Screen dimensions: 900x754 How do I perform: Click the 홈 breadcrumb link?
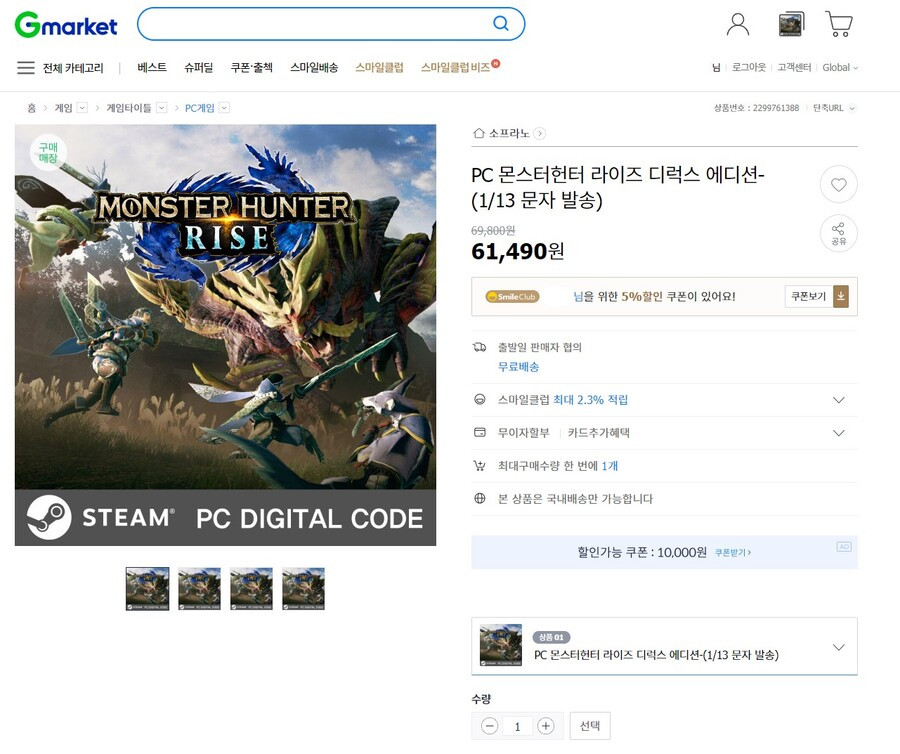[32, 108]
